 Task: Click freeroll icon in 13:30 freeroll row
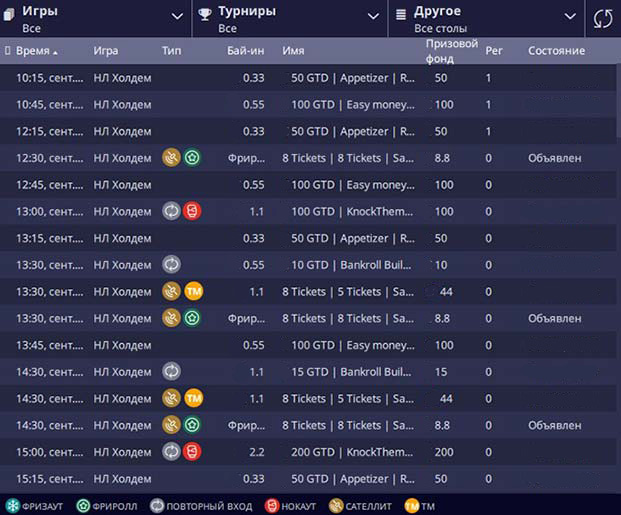[192, 318]
